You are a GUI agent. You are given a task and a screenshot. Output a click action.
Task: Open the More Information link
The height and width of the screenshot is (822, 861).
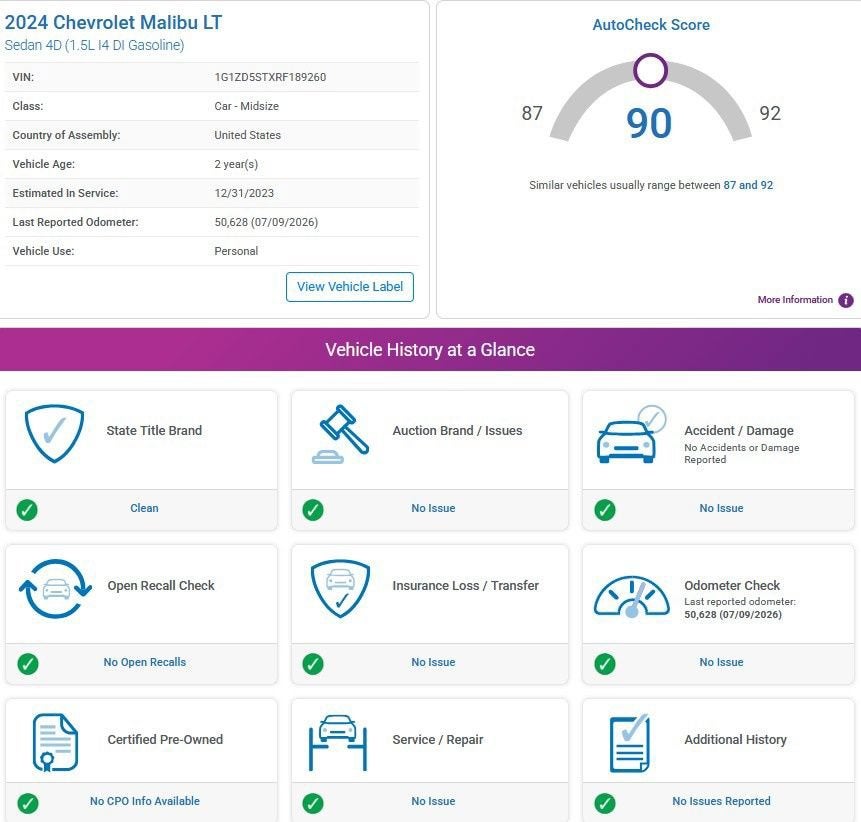pyautogui.click(x=795, y=300)
